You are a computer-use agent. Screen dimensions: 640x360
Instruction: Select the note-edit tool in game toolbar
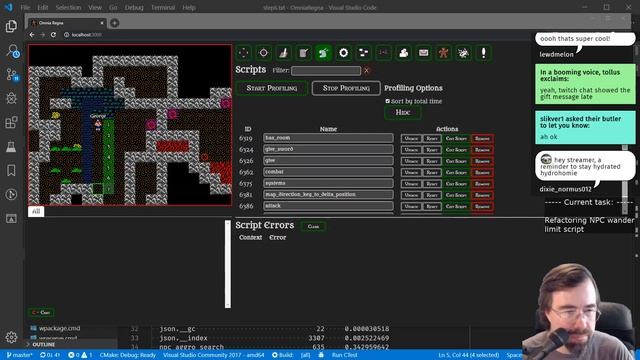click(x=303, y=53)
